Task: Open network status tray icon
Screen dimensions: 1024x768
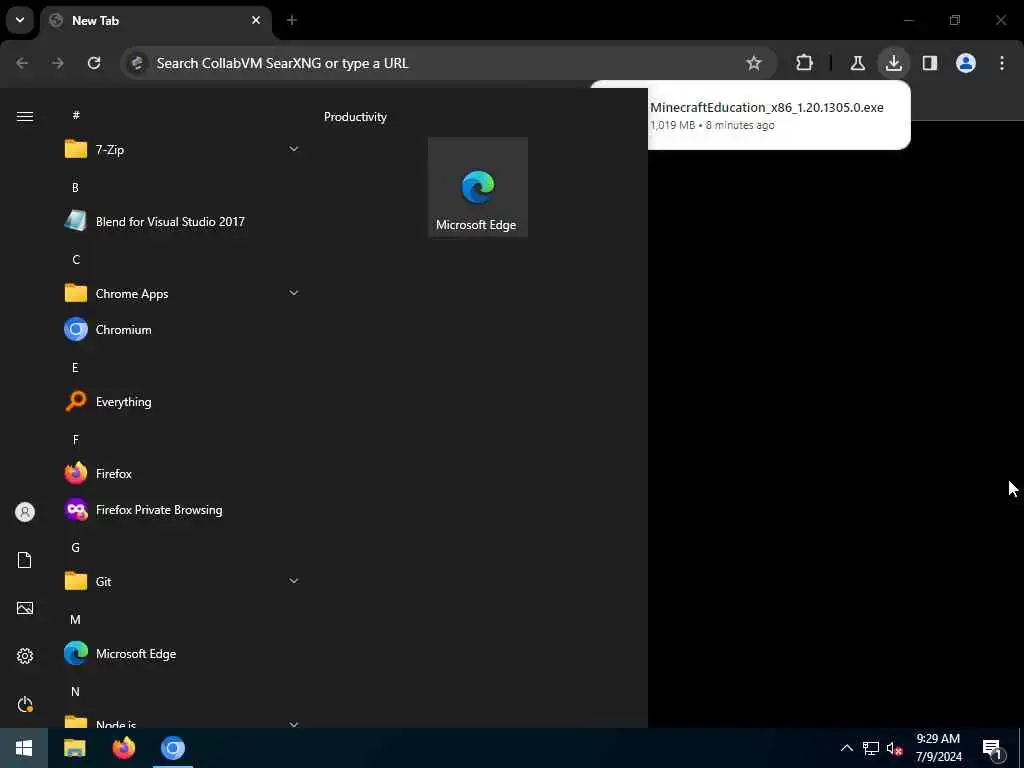Action: (871, 748)
